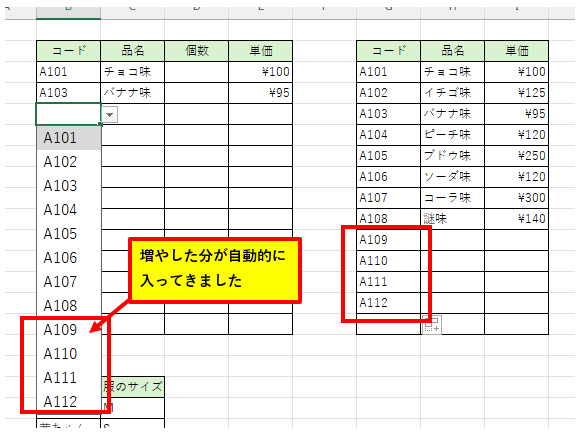Click the 謎味 product name cell
This screenshot has height=437, width=578.
tap(453, 219)
